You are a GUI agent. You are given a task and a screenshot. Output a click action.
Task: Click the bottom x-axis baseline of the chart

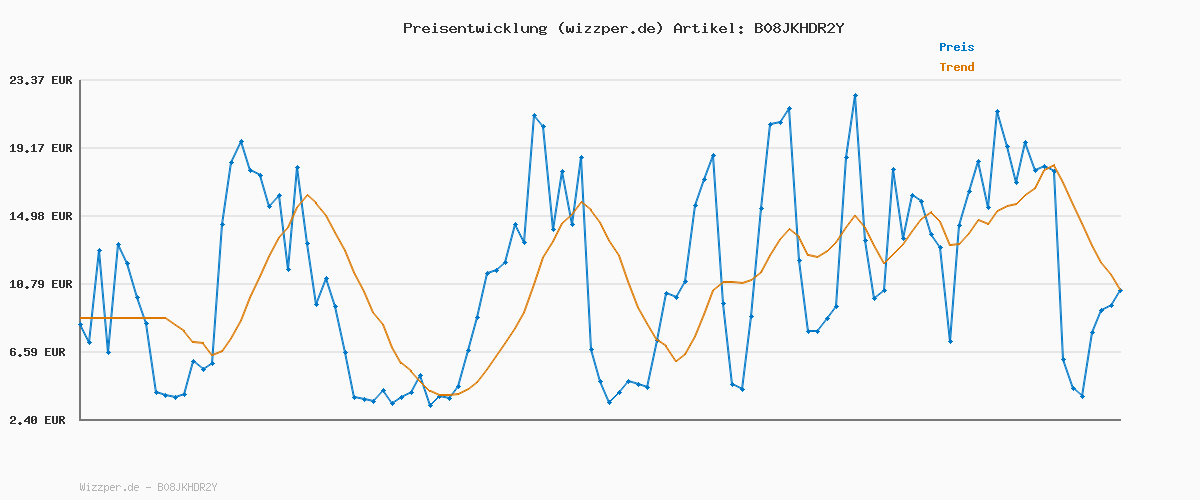click(600, 419)
